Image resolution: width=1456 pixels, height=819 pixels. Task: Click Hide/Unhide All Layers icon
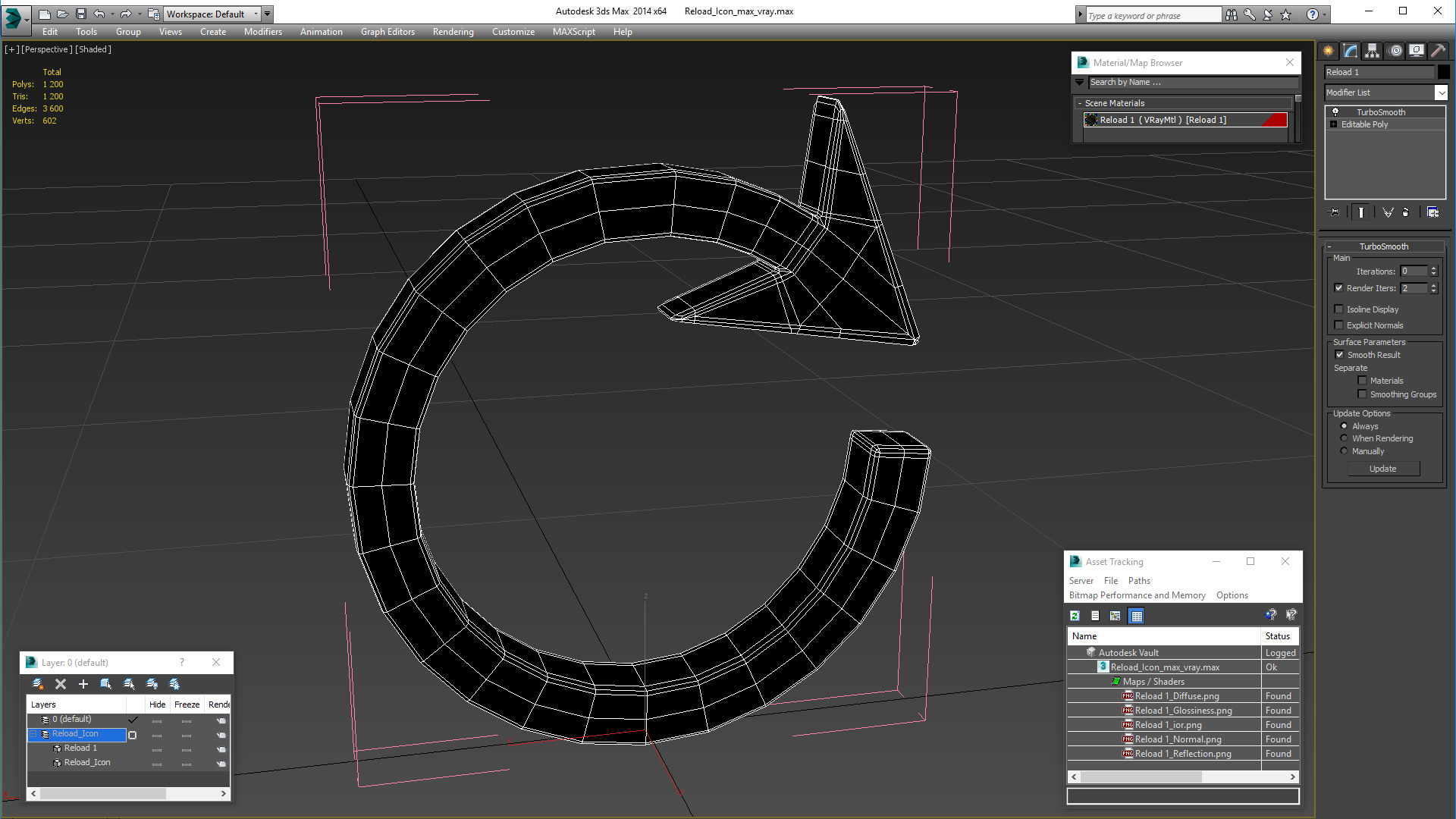click(x=152, y=684)
